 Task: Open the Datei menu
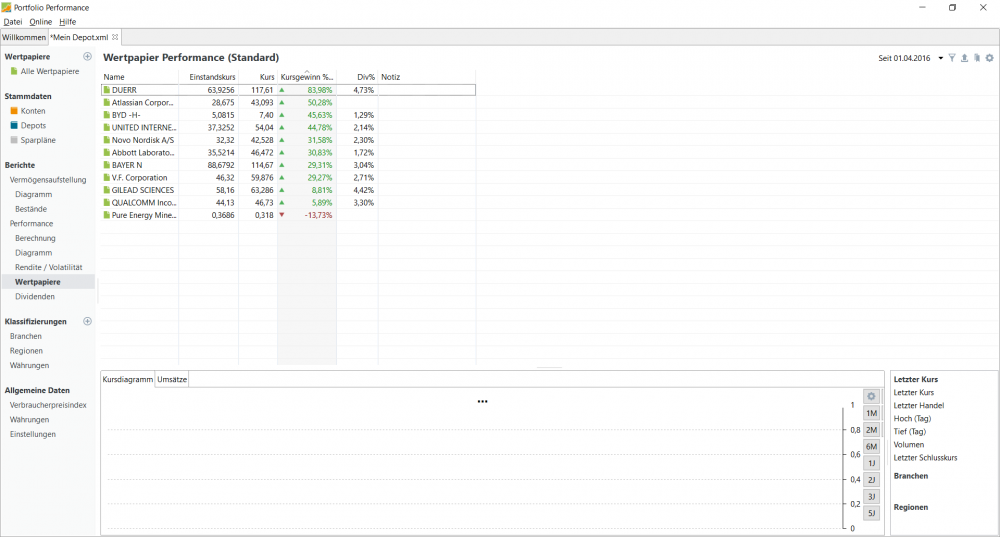coord(13,22)
